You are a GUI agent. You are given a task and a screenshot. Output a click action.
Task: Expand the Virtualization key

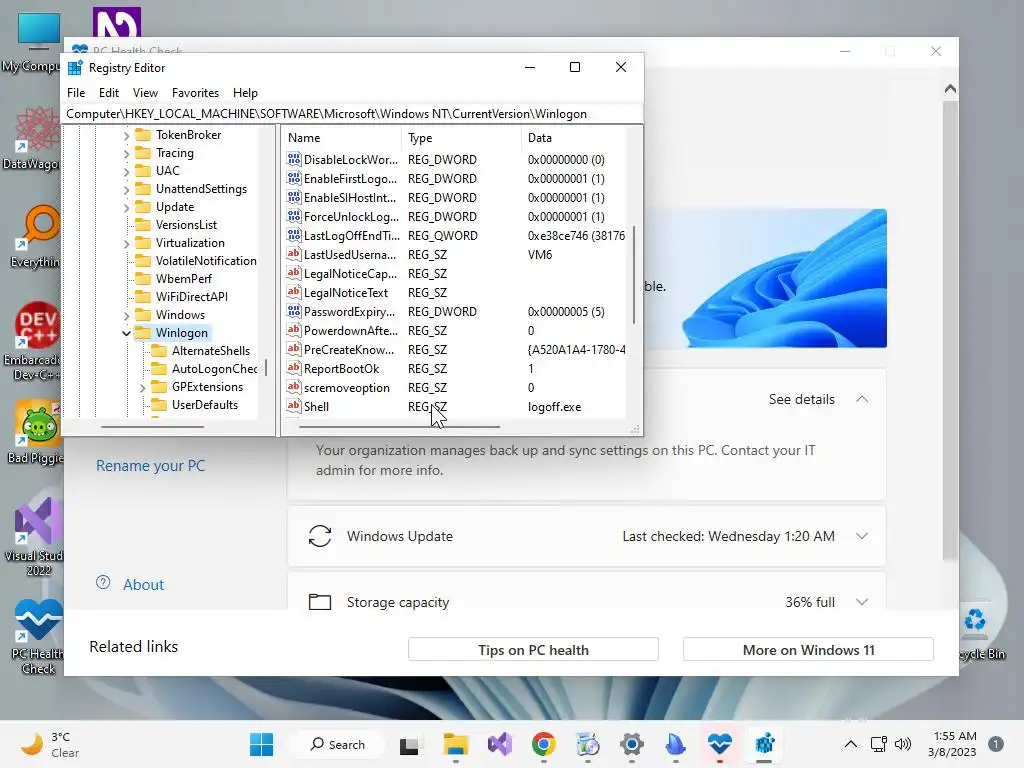click(x=126, y=244)
